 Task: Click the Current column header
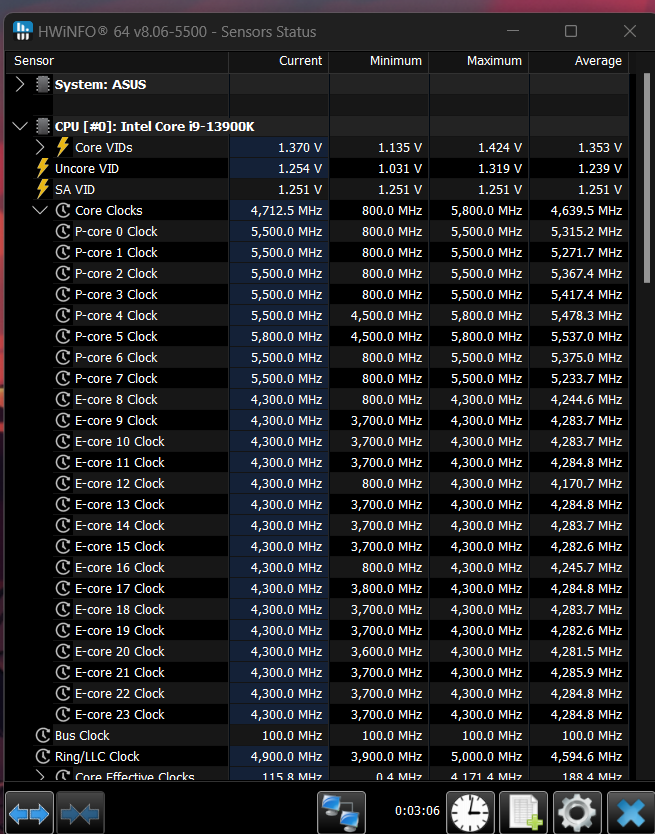[x=279, y=61]
